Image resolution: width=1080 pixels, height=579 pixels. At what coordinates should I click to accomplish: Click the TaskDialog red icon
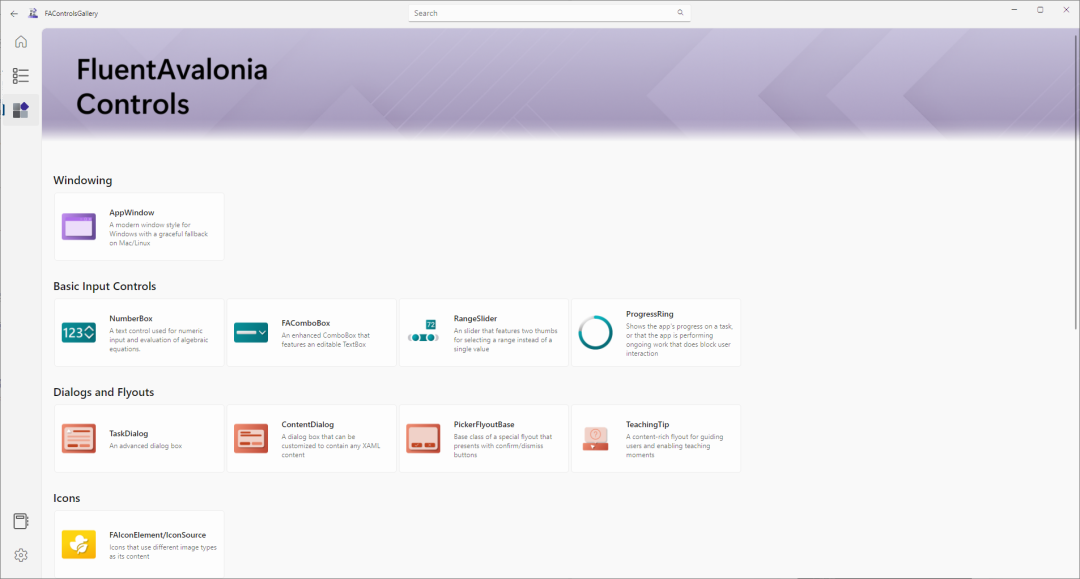click(x=79, y=439)
